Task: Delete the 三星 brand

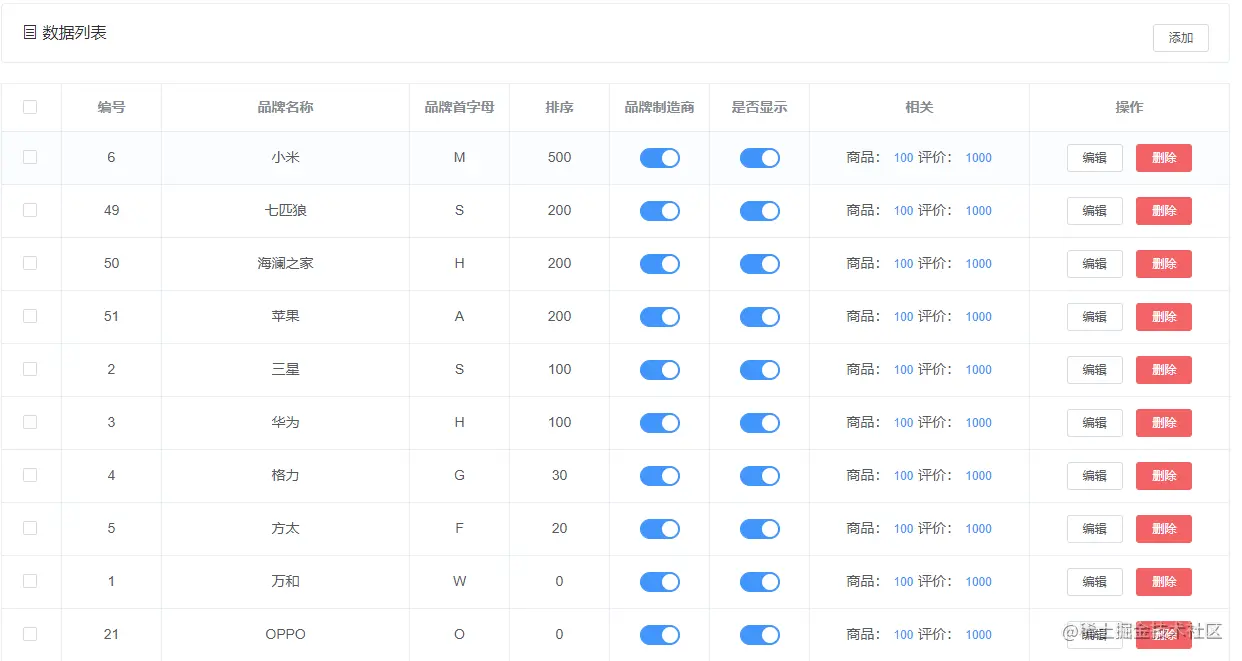Action: coord(1164,370)
